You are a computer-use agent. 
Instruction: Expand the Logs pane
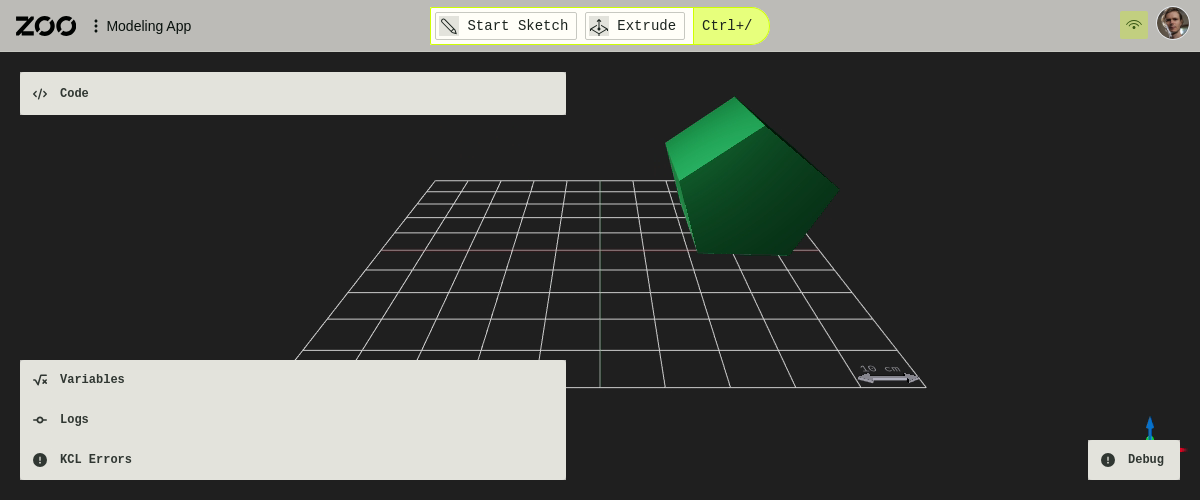[x=293, y=420]
